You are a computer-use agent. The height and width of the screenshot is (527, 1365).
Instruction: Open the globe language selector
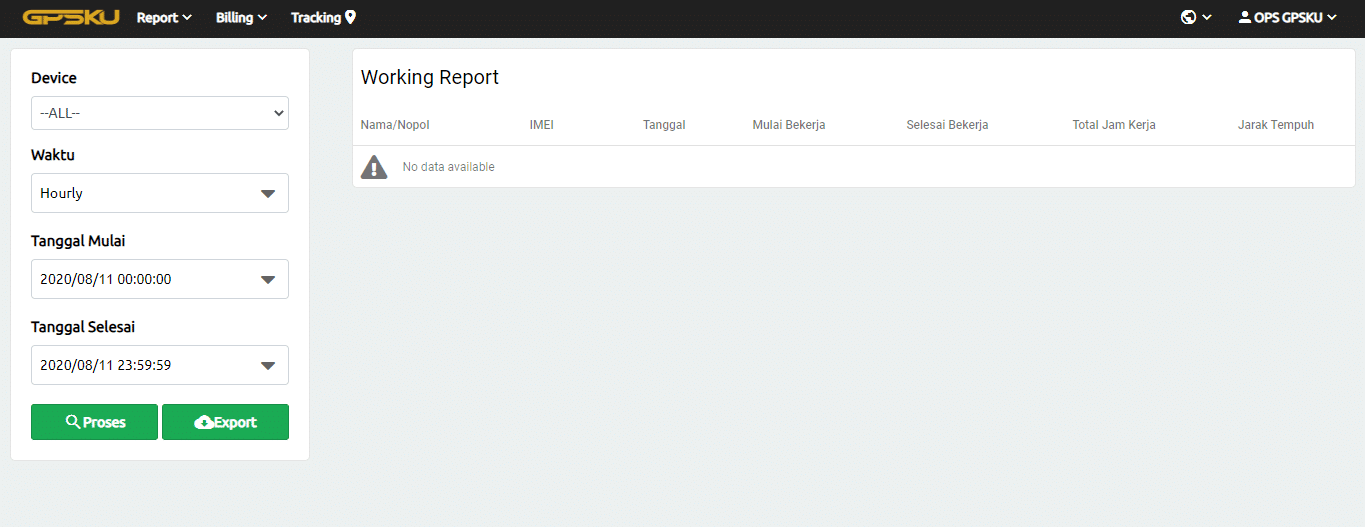[x=1196, y=18]
